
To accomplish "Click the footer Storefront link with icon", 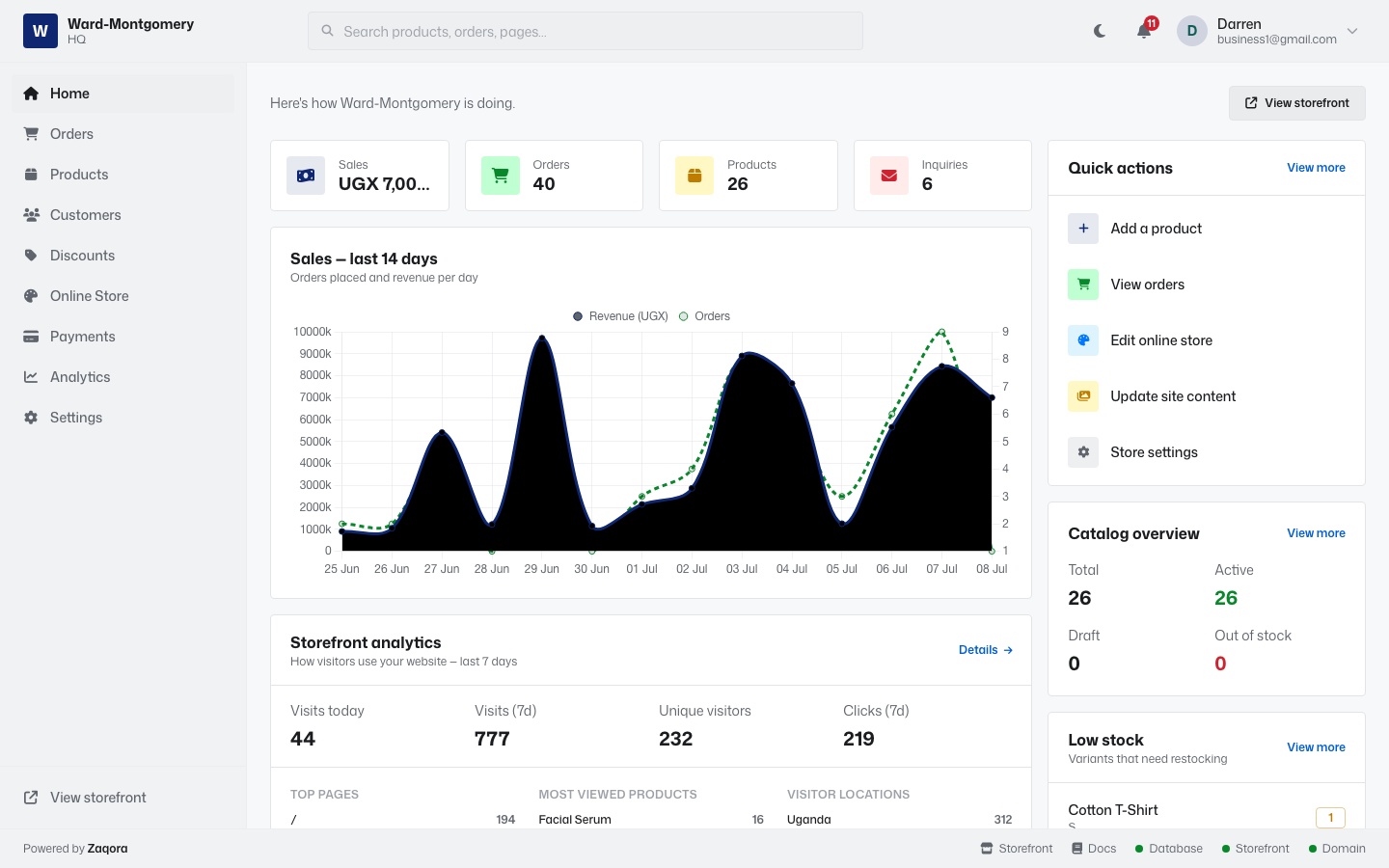I will click(1017, 849).
